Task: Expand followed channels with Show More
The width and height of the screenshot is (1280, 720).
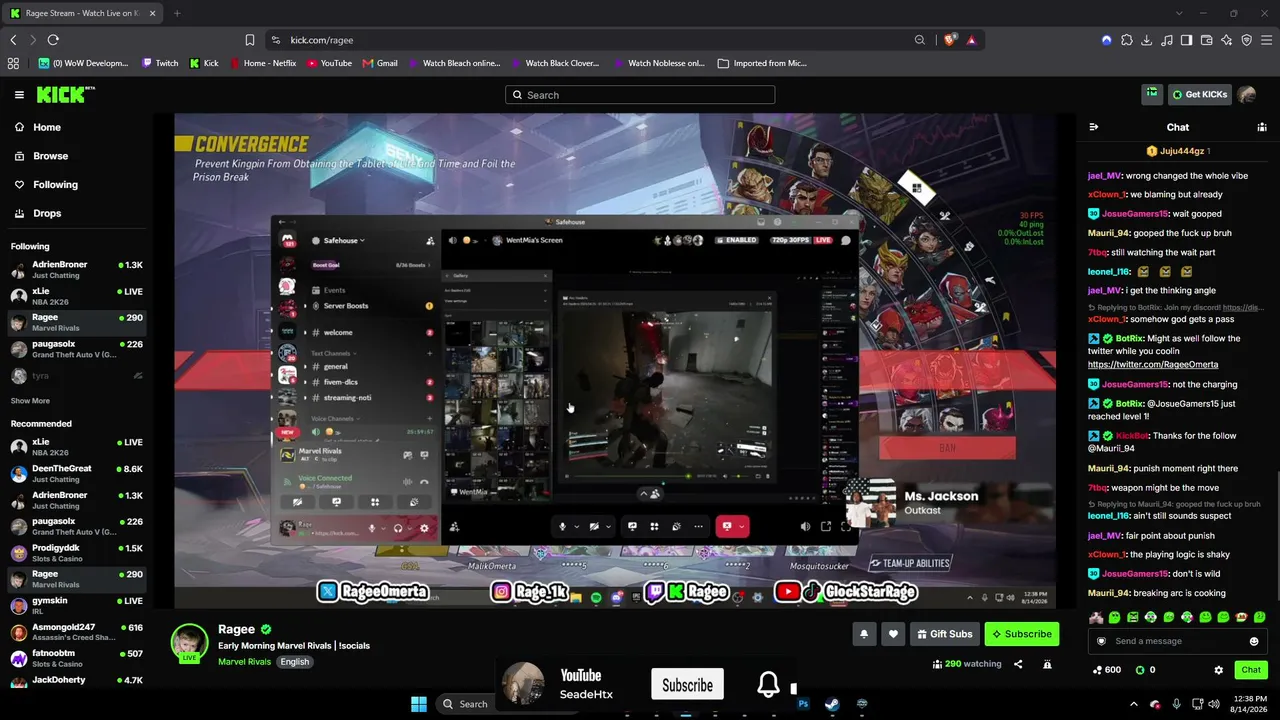Action: pos(30,401)
